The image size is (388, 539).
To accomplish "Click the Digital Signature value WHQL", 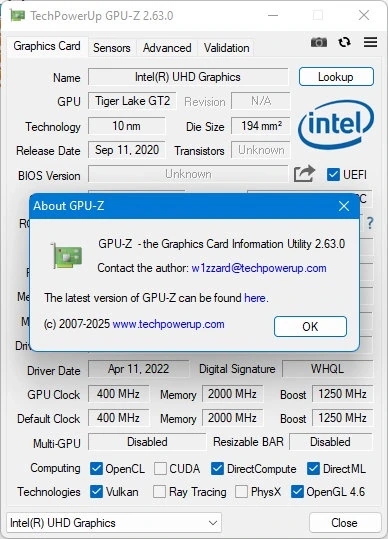I will (328, 369).
